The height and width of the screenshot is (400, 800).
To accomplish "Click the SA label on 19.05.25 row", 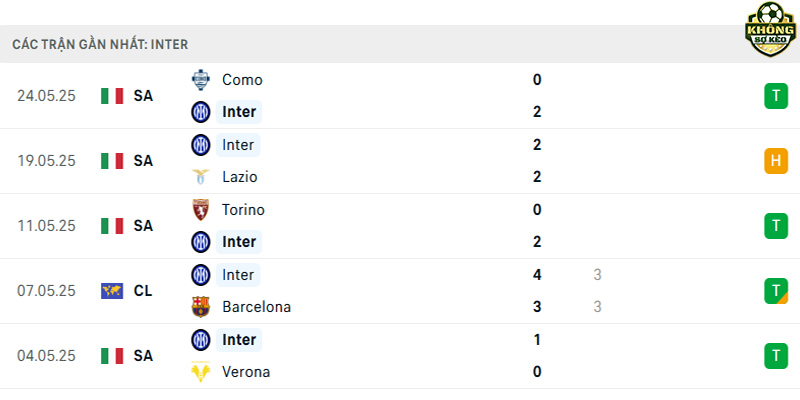I will 143,161.
